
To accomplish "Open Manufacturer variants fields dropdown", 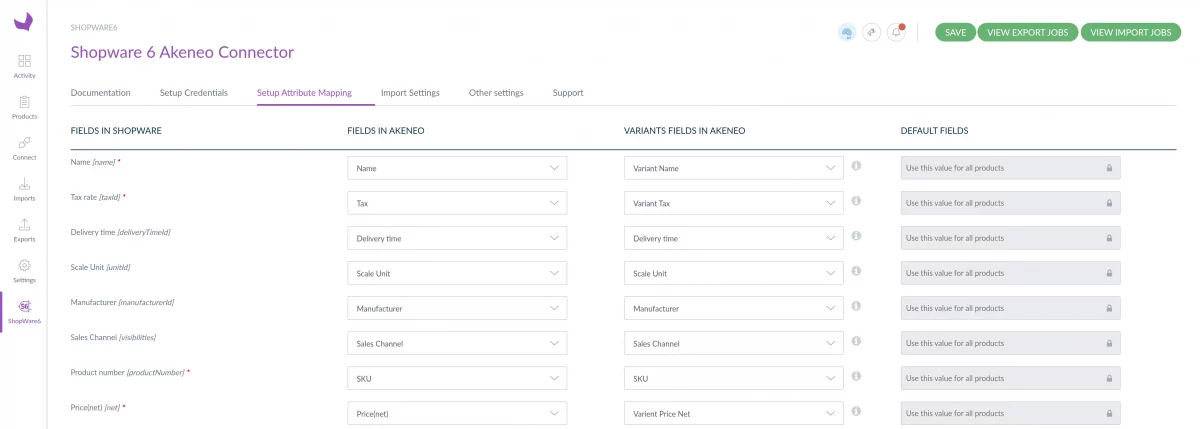I will pyautogui.click(x=734, y=308).
